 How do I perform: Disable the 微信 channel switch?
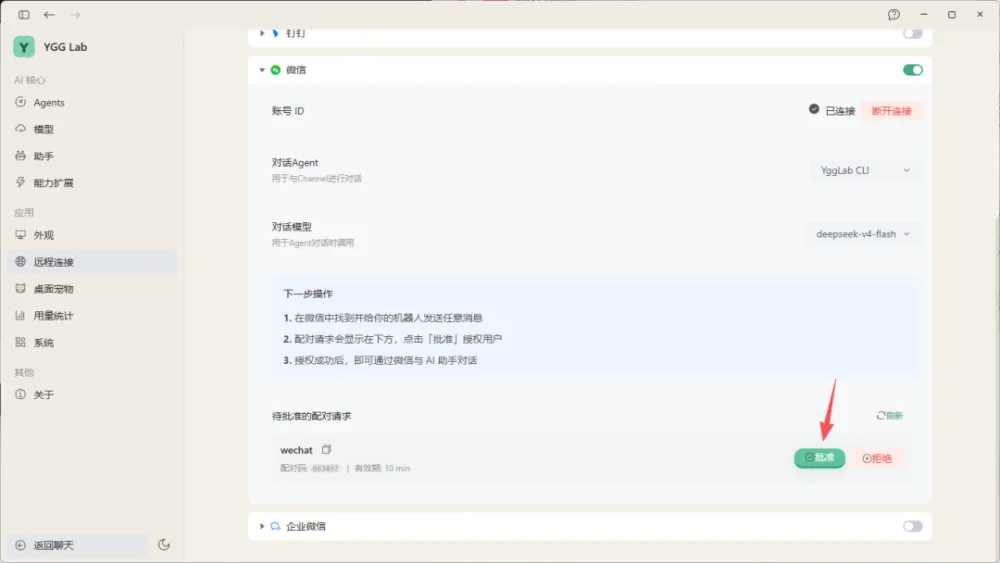tap(913, 70)
